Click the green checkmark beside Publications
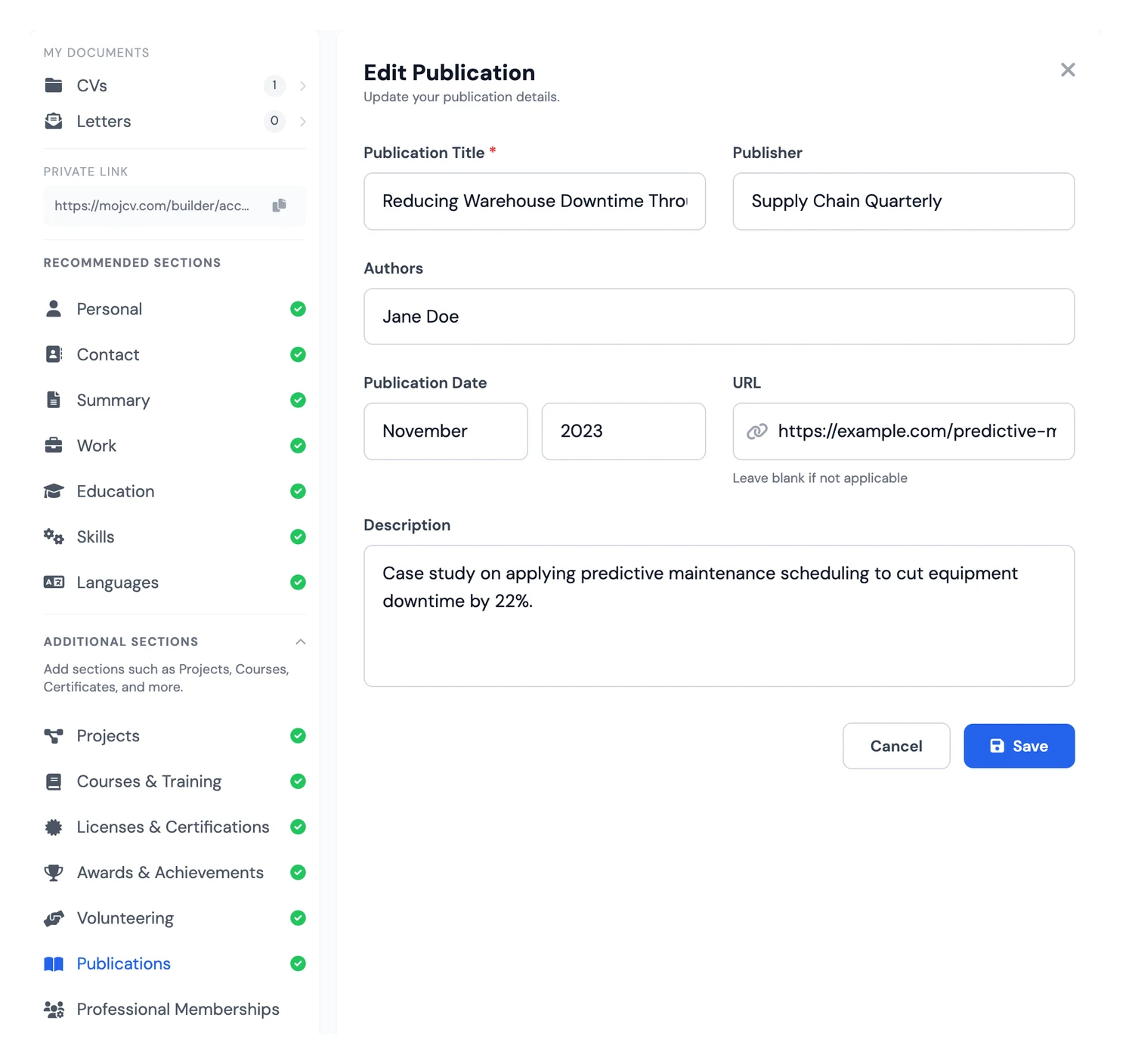The height and width of the screenshot is (1064, 1132). [298, 963]
